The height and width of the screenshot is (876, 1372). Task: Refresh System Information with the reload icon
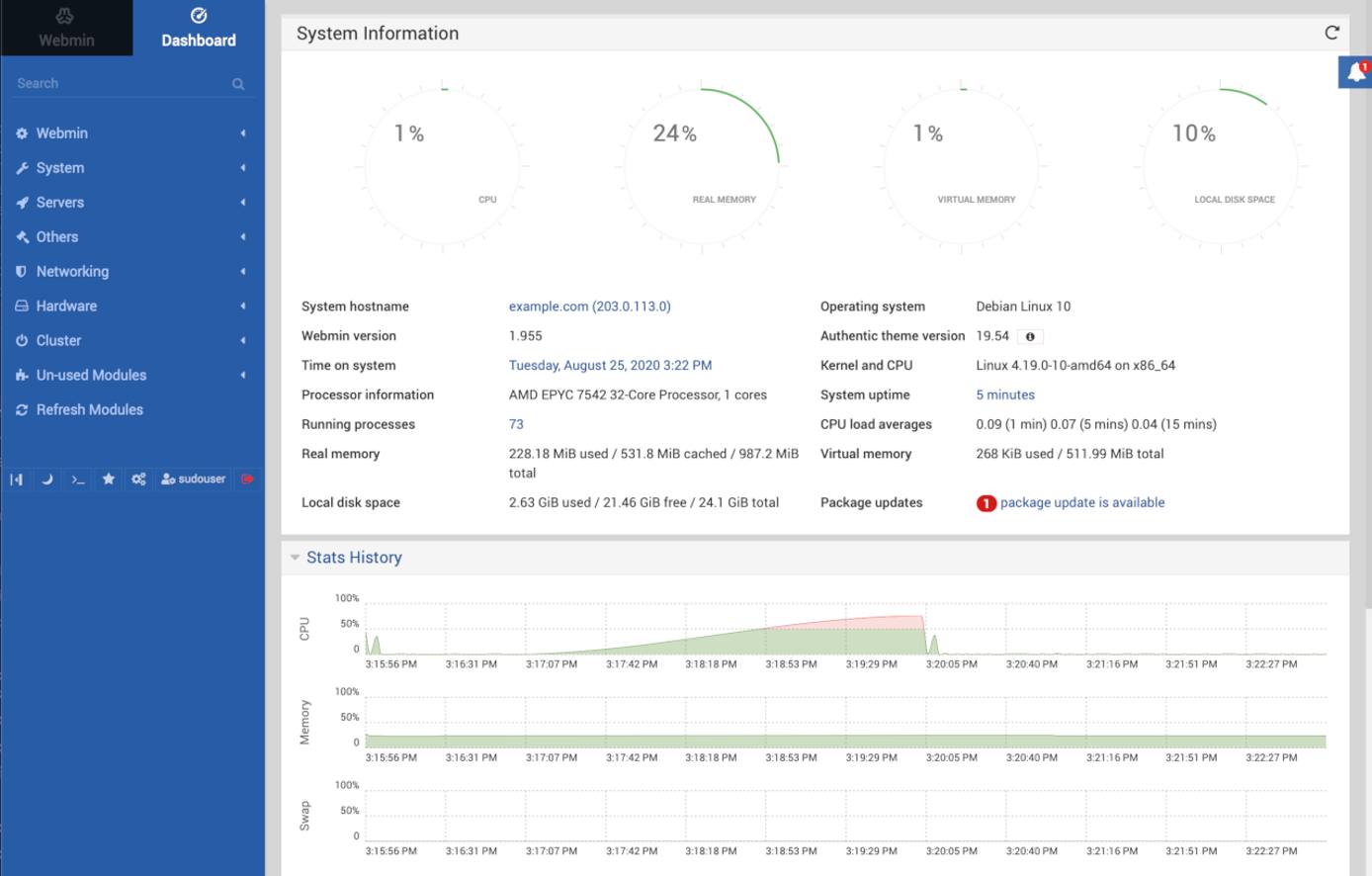[1332, 32]
